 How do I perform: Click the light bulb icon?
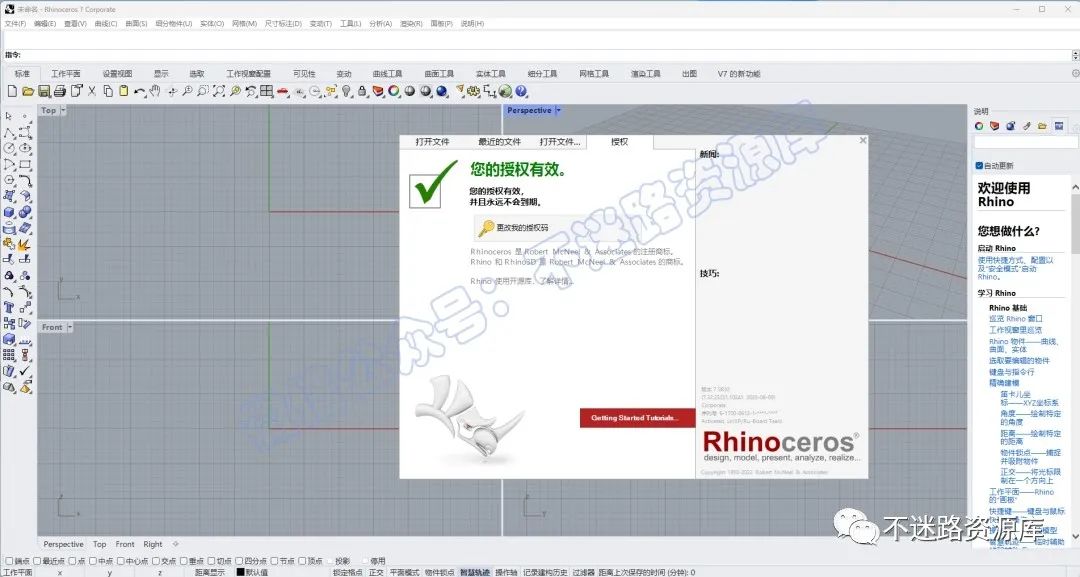[x=346, y=91]
